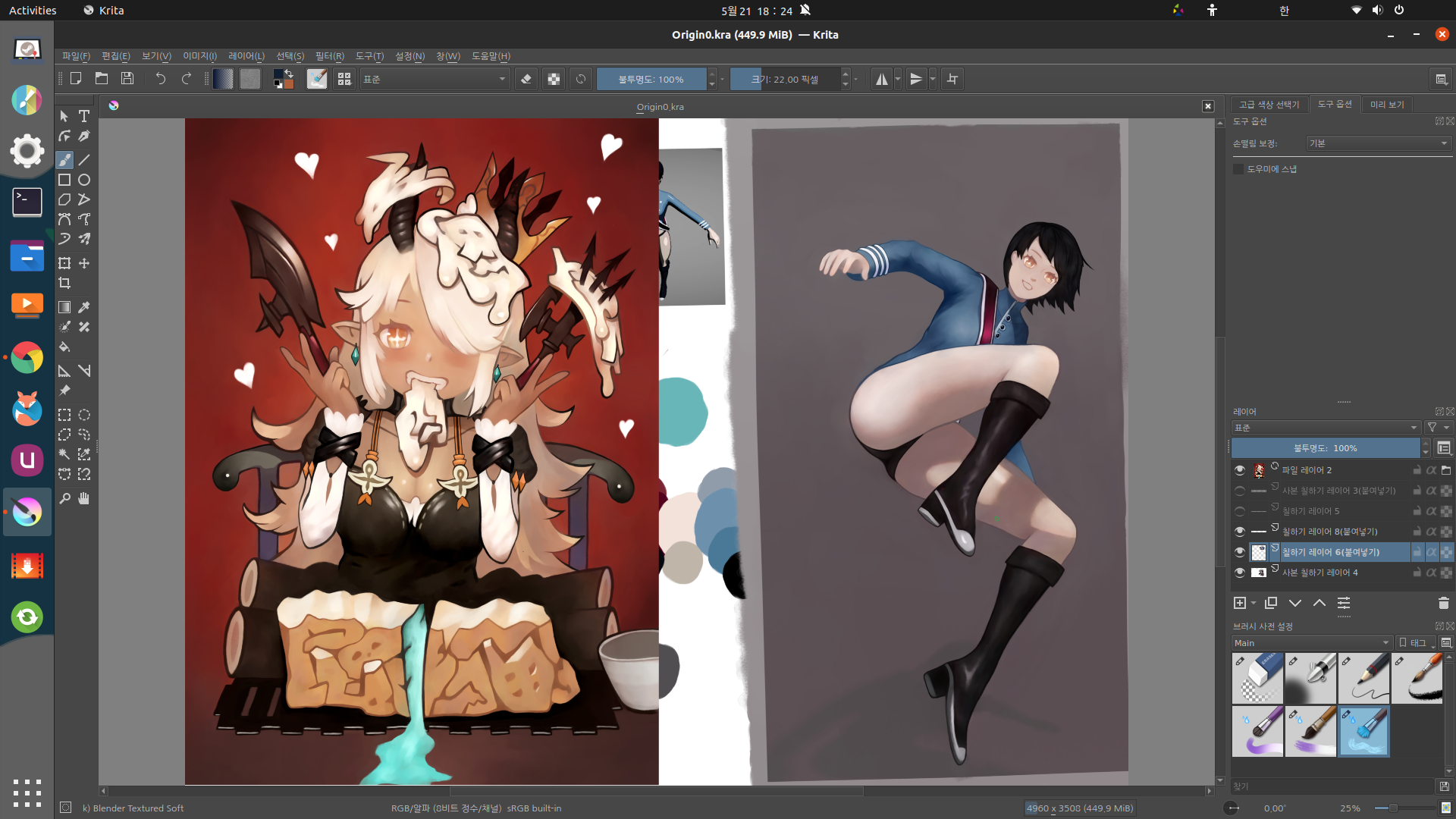Select the Rectangular Selection tool
1456x819 pixels.
(64, 415)
